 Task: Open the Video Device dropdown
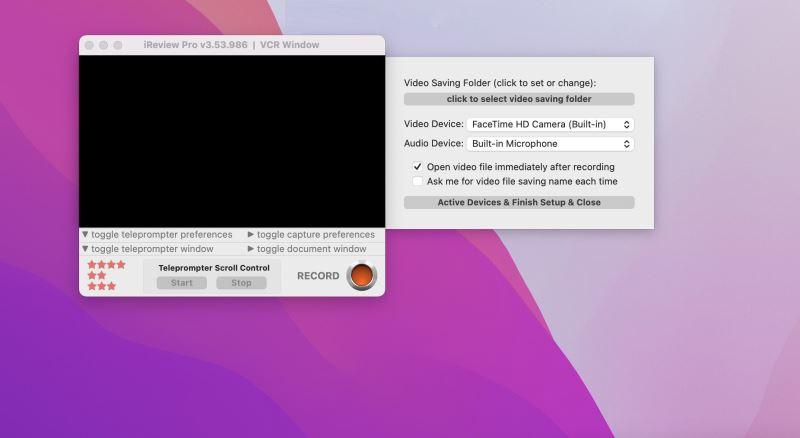pos(550,124)
